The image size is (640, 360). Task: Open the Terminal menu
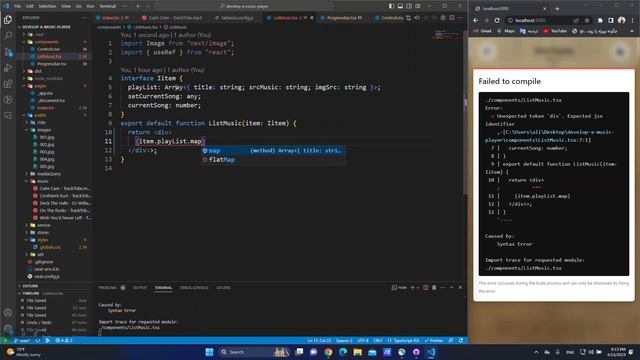click(x=108, y=6)
